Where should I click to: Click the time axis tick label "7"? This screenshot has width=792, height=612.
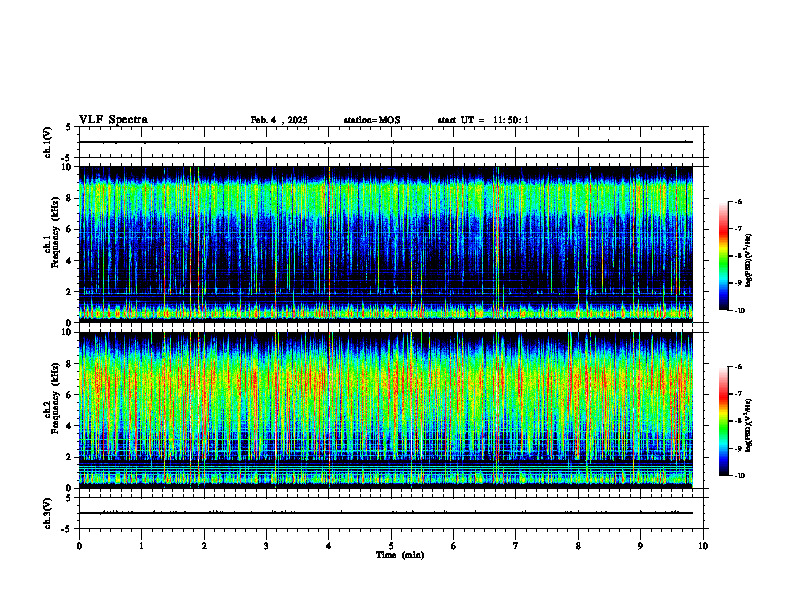516,546
